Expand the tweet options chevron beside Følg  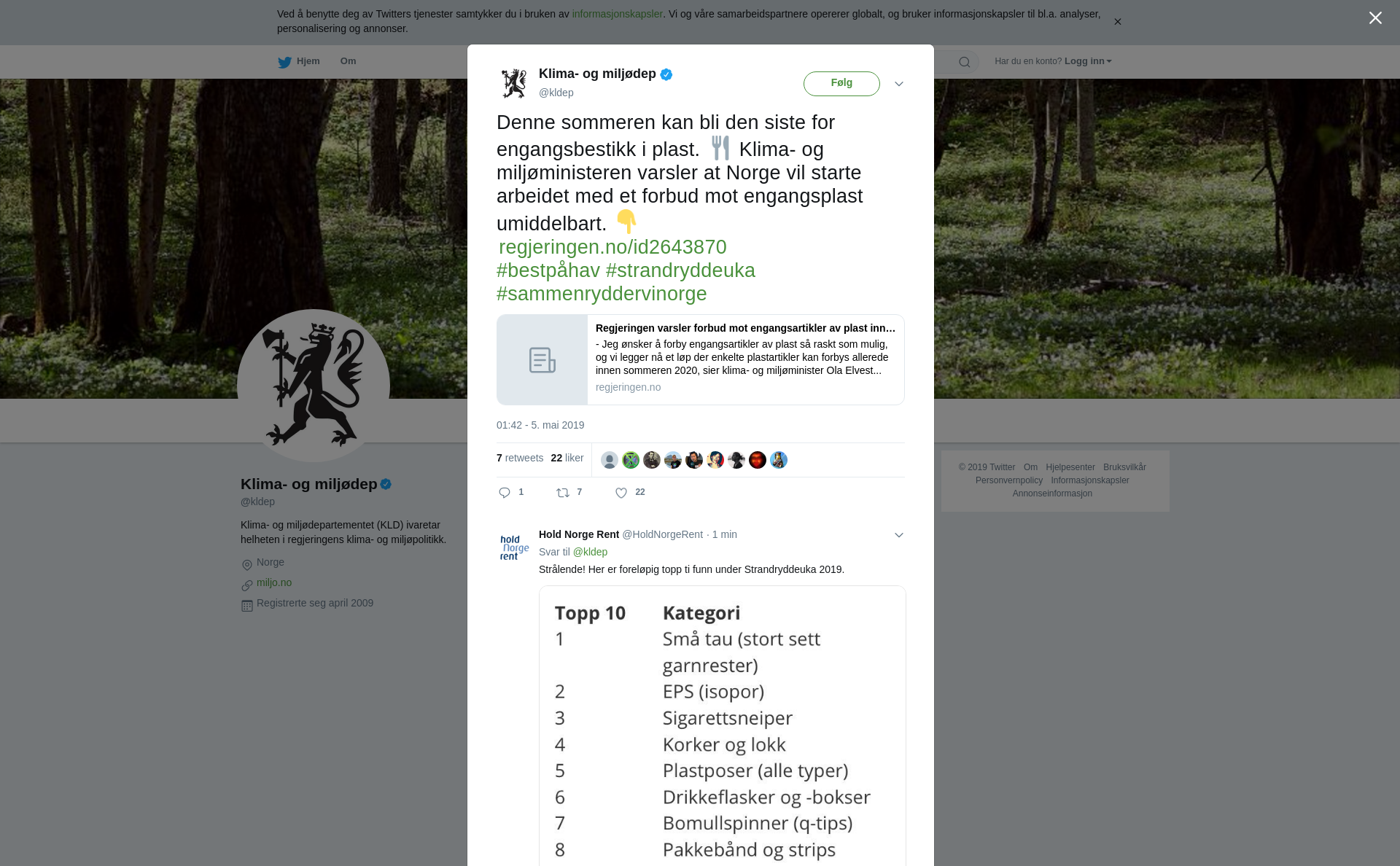pos(899,84)
